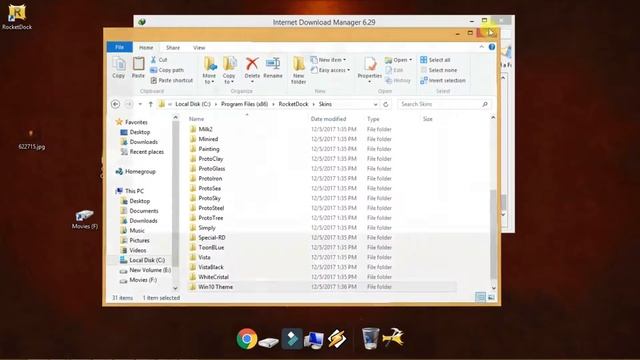The image size is (640, 360).
Task: Click Local Disk (C:) in the address path
Action: pos(193,104)
